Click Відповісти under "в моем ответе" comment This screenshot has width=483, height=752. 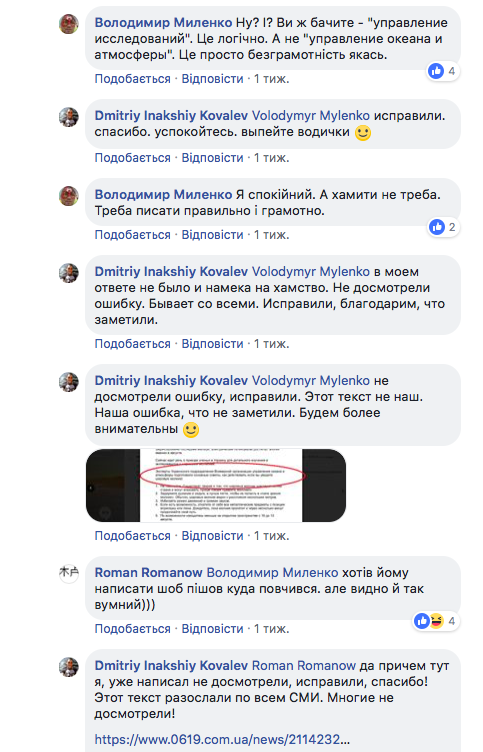pyautogui.click(x=212, y=344)
